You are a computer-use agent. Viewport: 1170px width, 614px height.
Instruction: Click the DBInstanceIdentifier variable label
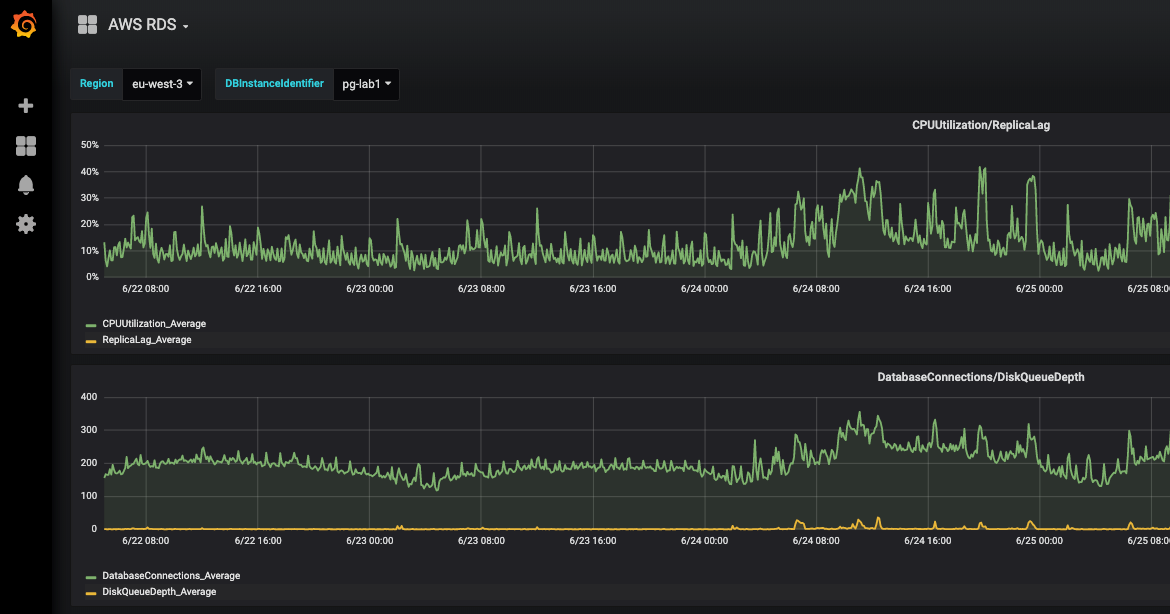272,84
